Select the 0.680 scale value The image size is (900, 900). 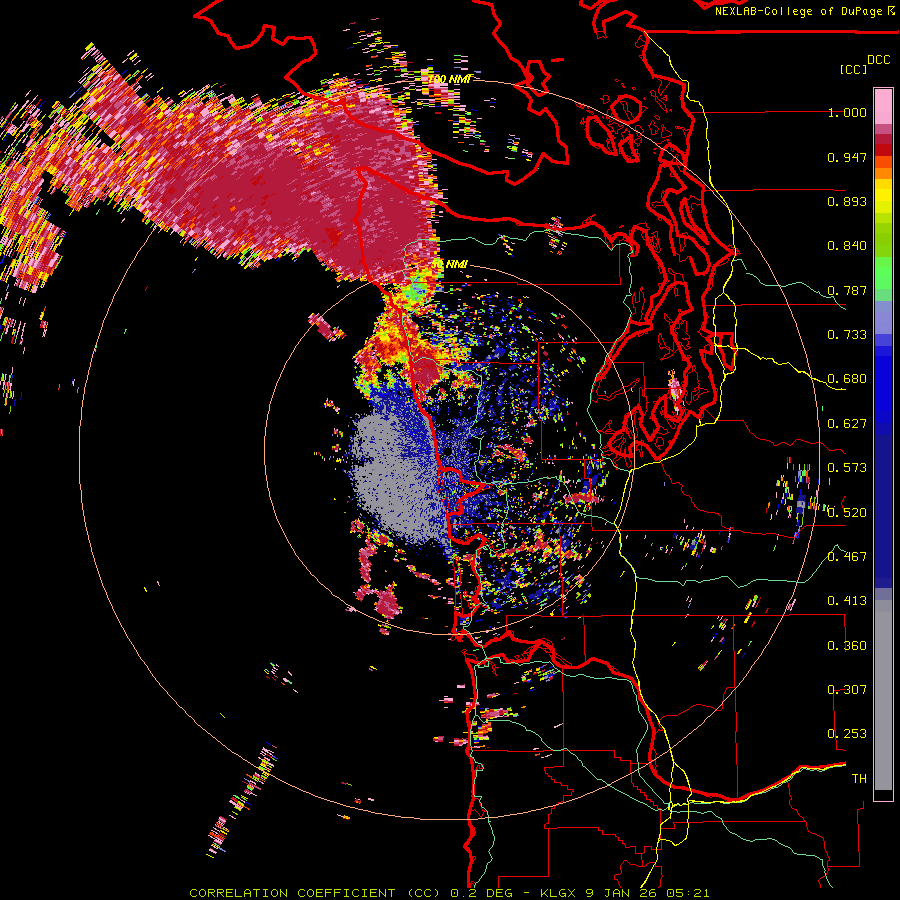coord(847,379)
